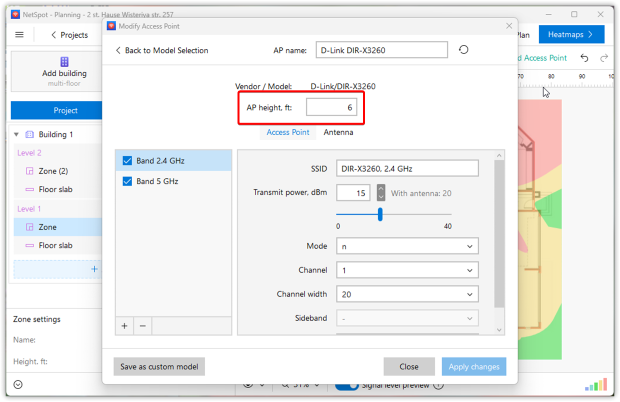This screenshot has height=402, width=620.
Task: Select the Band 5 GHz row
Action: click(173, 181)
